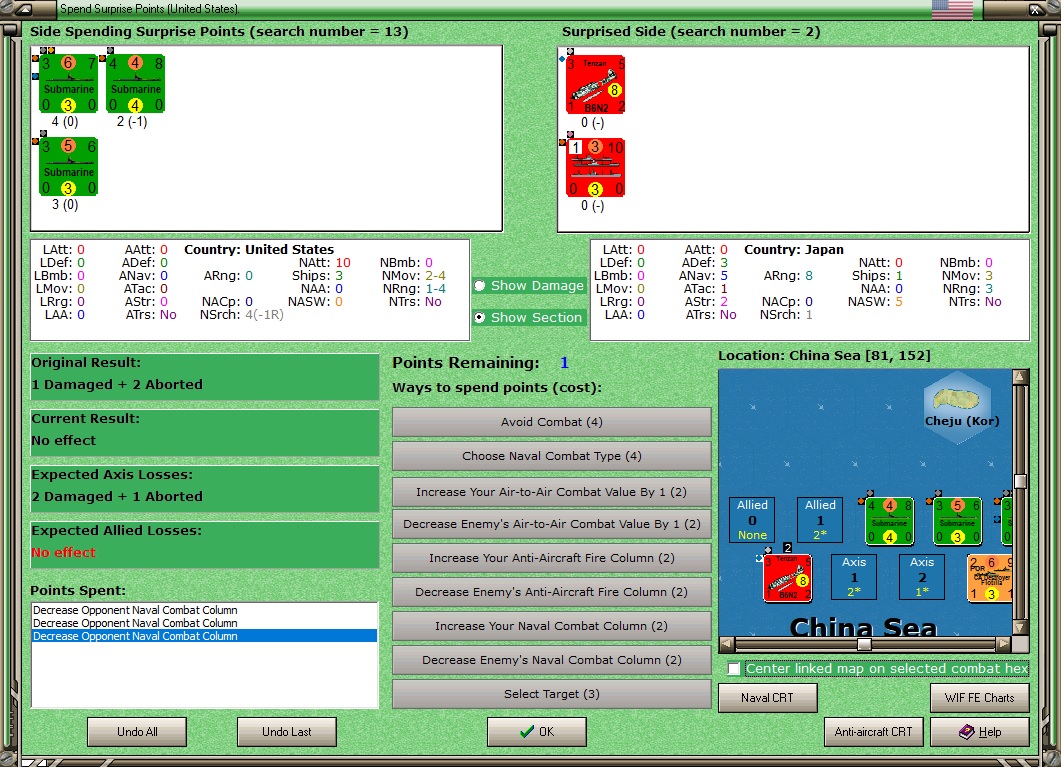Screen dimensions: 1061x767
Task: Select second Decrease Opponent Naval Combat Column entry
Action: click(x=203, y=623)
